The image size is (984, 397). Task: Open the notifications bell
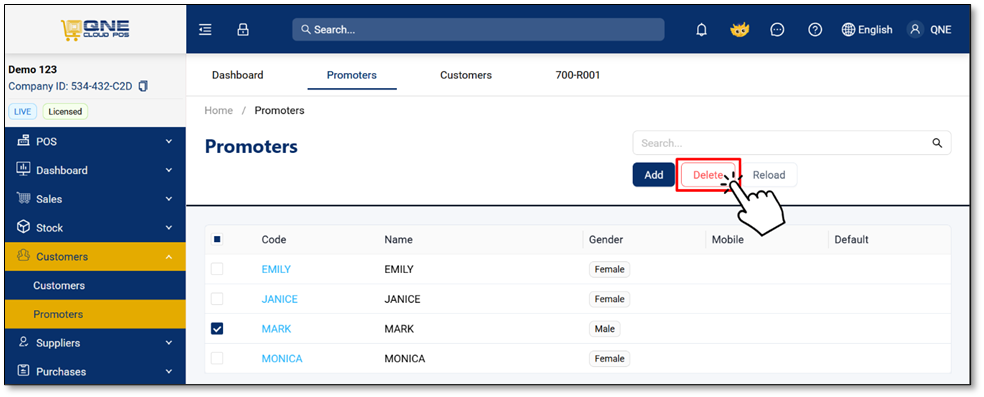pyautogui.click(x=702, y=29)
